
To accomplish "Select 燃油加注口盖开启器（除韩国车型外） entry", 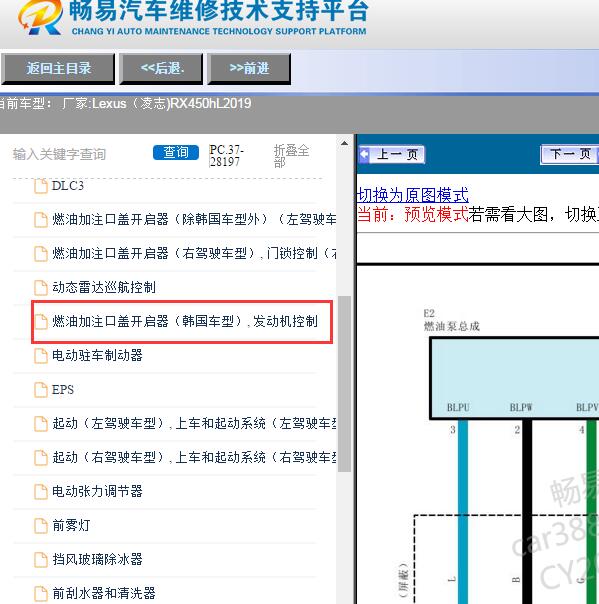I will (194, 220).
